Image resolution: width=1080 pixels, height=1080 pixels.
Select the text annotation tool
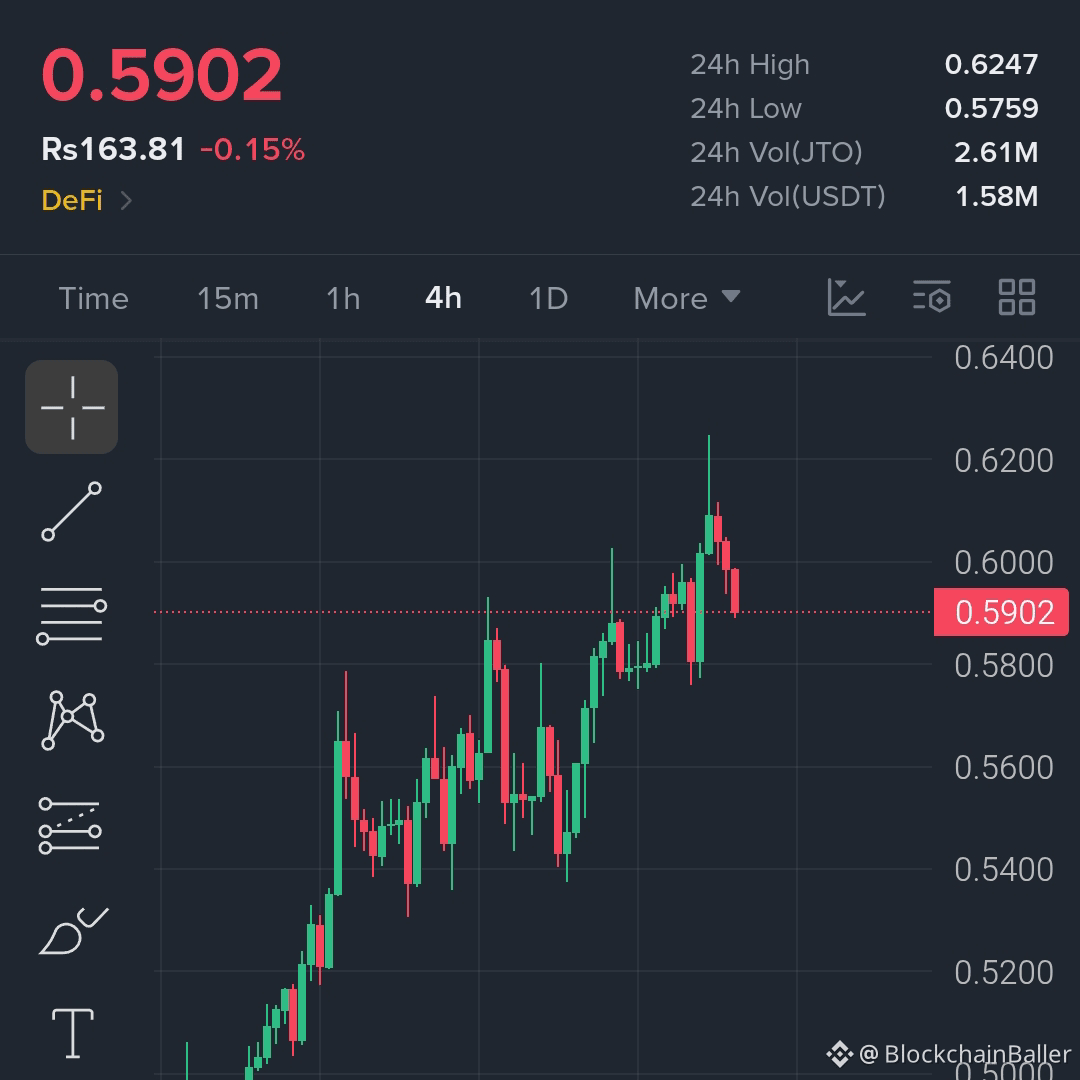tap(73, 1033)
